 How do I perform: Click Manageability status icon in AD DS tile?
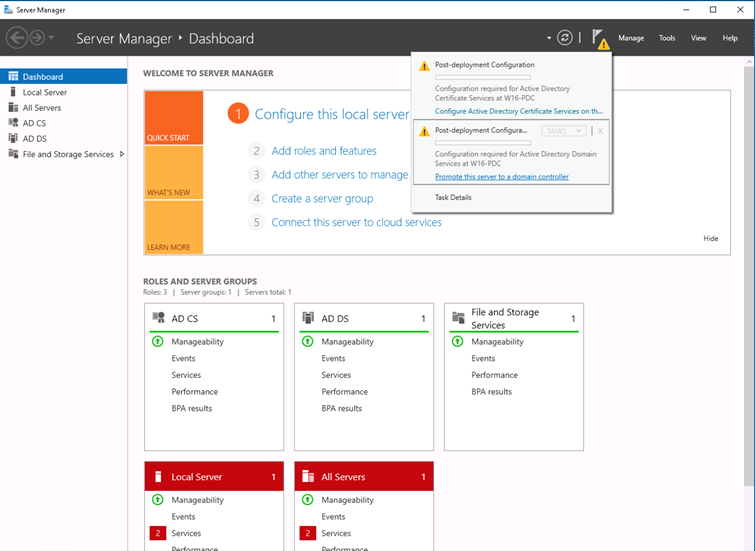308,341
